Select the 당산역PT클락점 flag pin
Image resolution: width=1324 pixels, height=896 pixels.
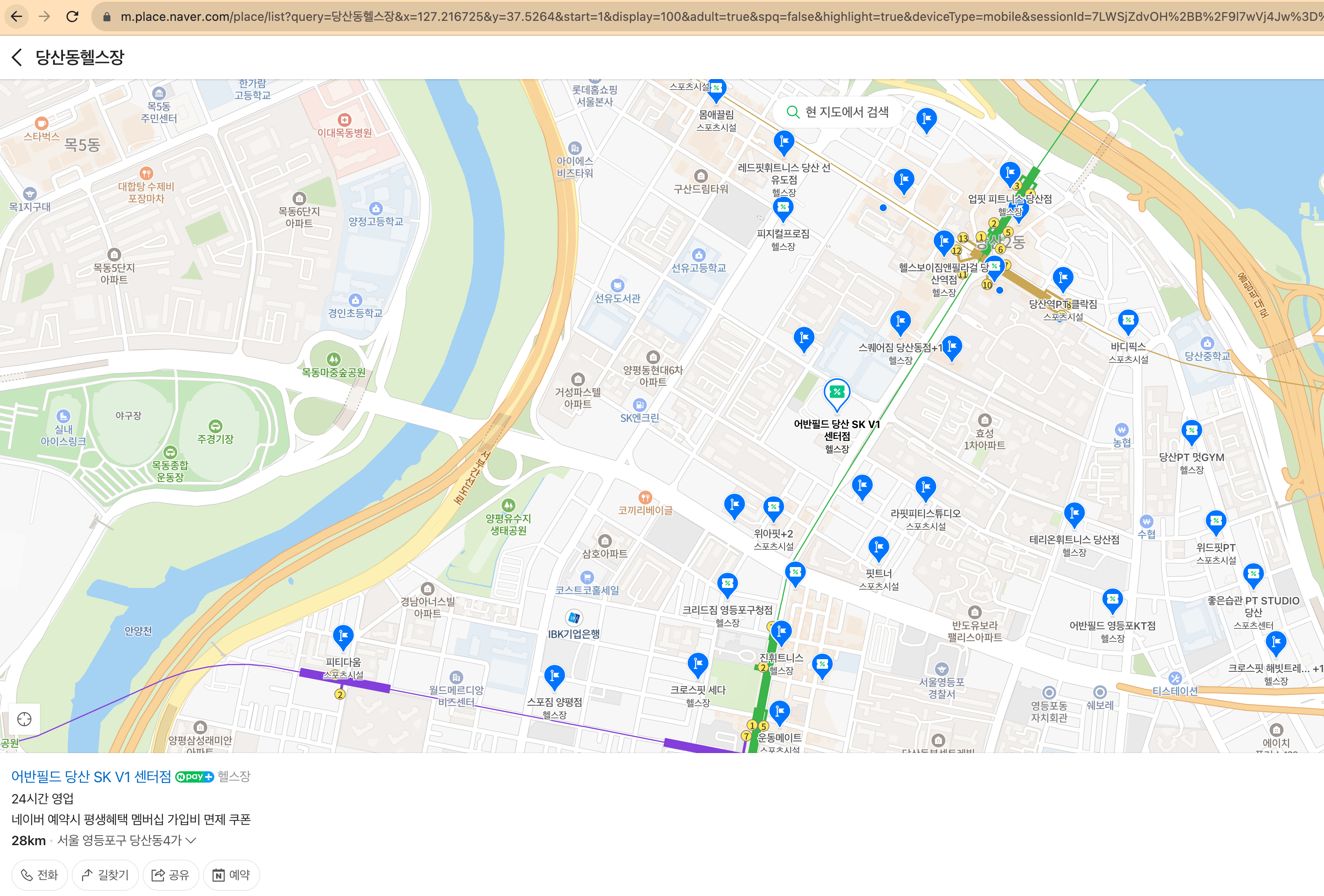click(1063, 280)
